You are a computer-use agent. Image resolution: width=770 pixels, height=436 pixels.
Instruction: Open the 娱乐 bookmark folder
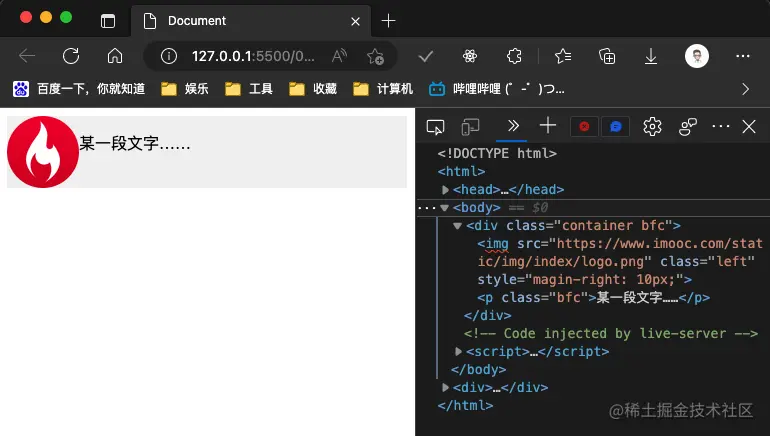(x=185, y=89)
